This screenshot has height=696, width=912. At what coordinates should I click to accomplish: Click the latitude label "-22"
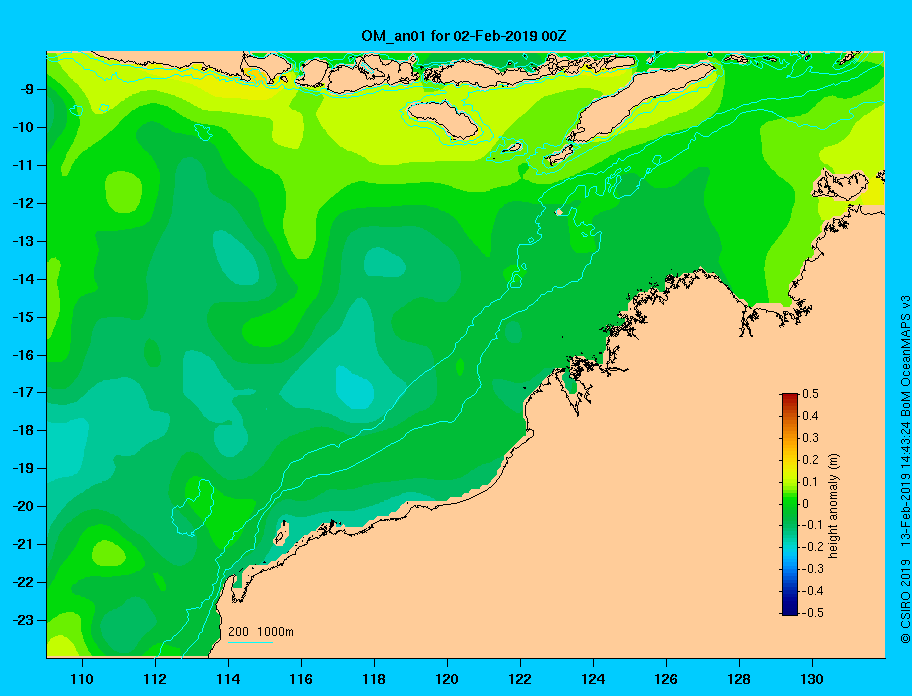pos(22,583)
